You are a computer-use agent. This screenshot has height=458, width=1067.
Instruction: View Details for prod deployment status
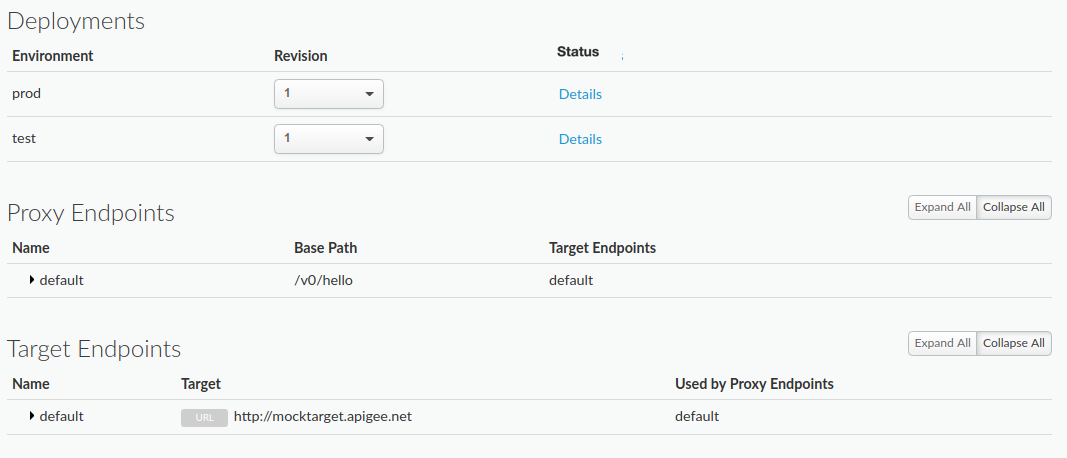[x=580, y=94]
